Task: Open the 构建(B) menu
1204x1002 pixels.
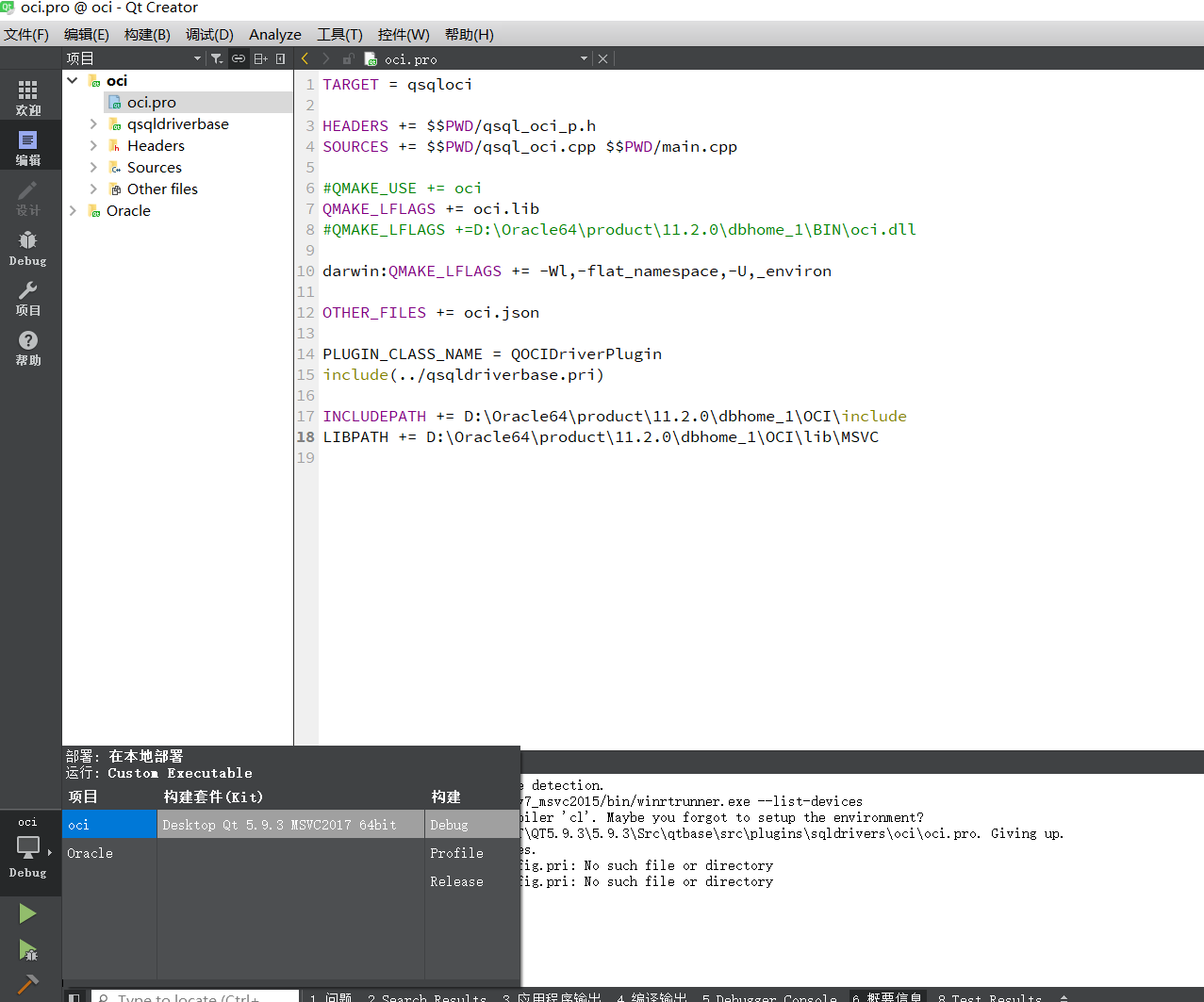Action: pyautogui.click(x=146, y=34)
